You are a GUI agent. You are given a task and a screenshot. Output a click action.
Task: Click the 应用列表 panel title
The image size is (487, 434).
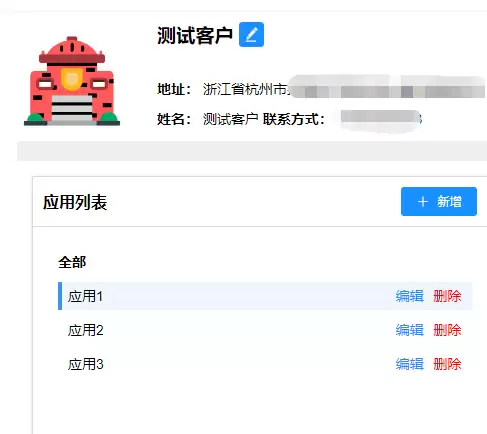pos(75,202)
